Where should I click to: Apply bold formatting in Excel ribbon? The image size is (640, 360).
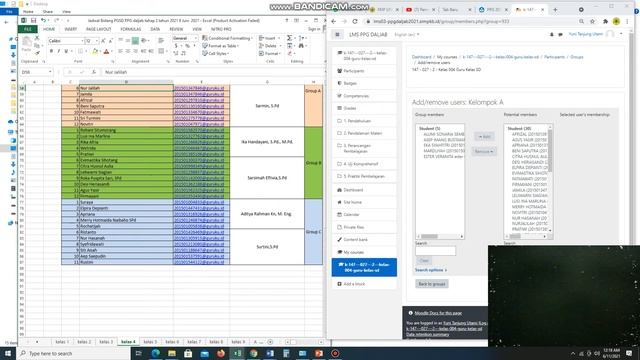51,51
